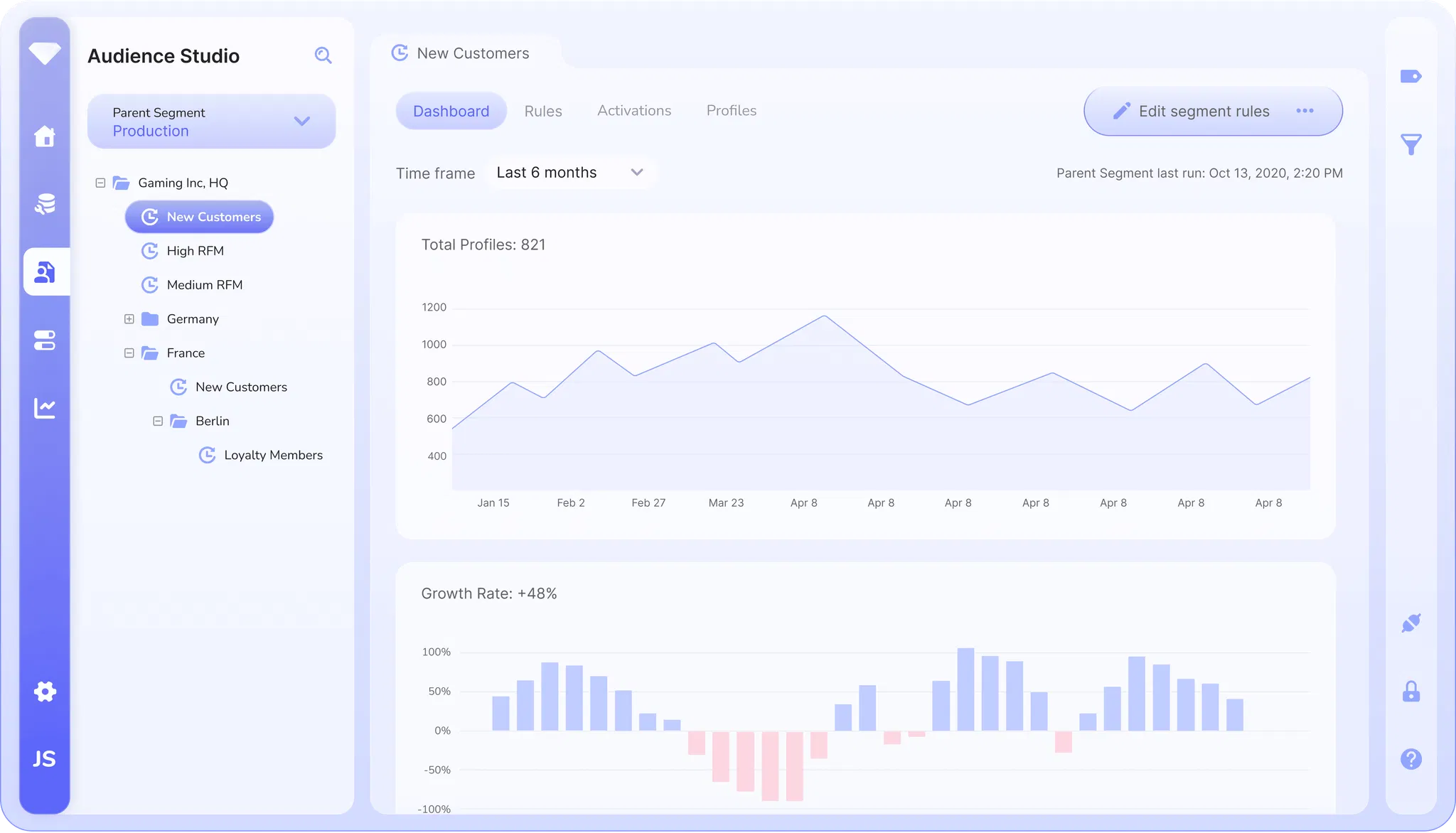
Task: Collapse the France folder
Action: [129, 353]
